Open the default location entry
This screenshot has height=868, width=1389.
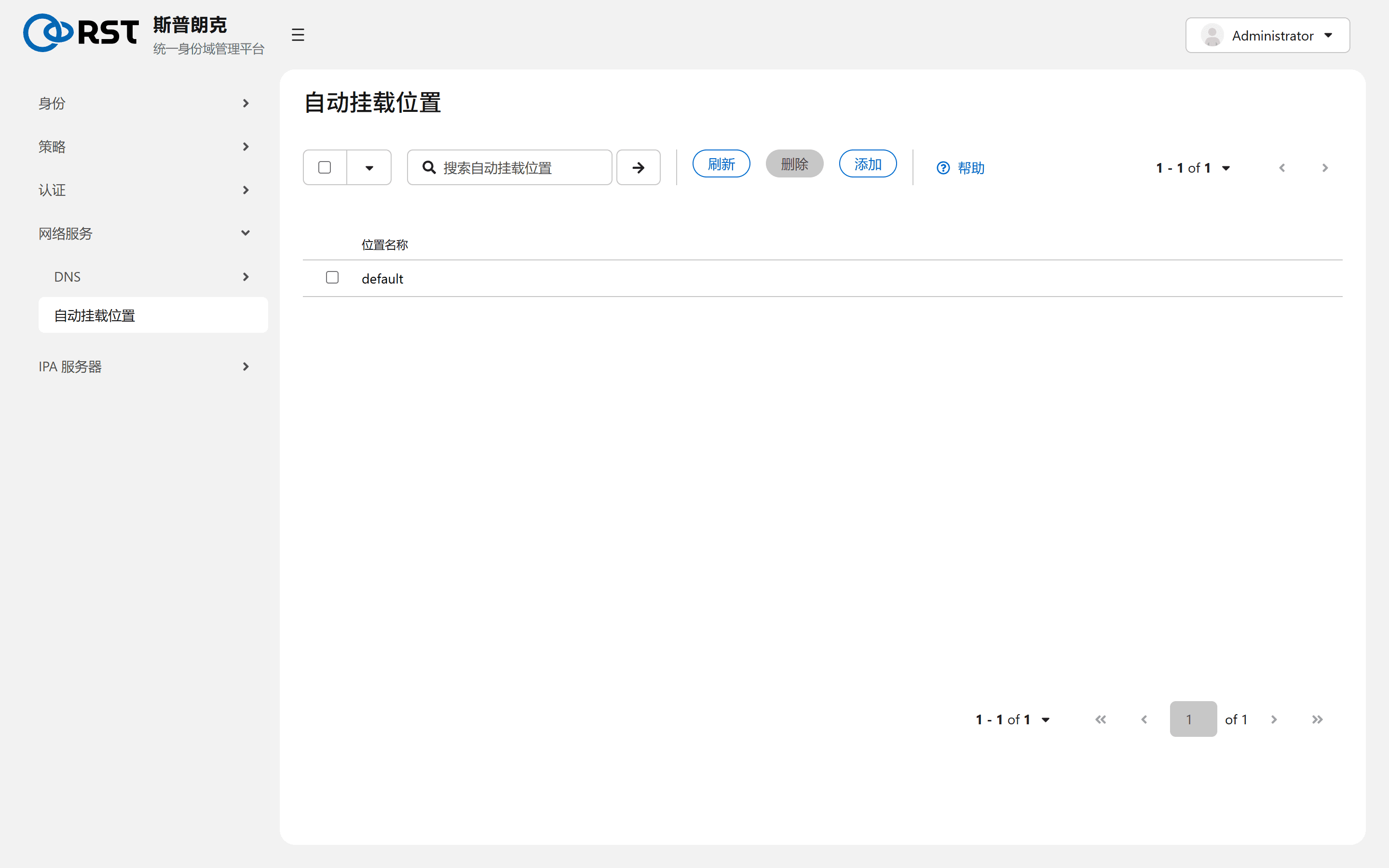pos(382,279)
